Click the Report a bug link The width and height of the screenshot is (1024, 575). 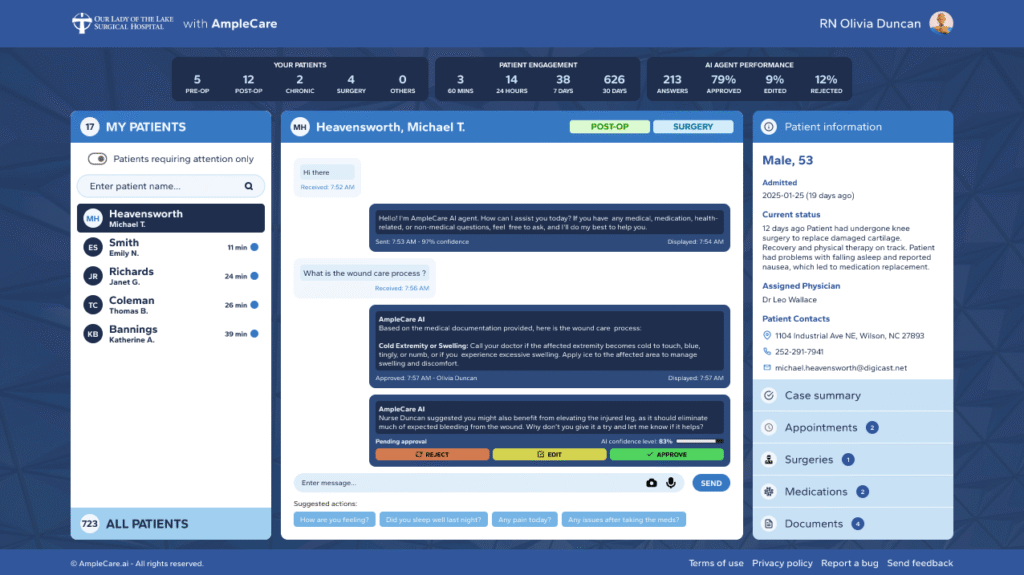pyautogui.click(x=849, y=563)
